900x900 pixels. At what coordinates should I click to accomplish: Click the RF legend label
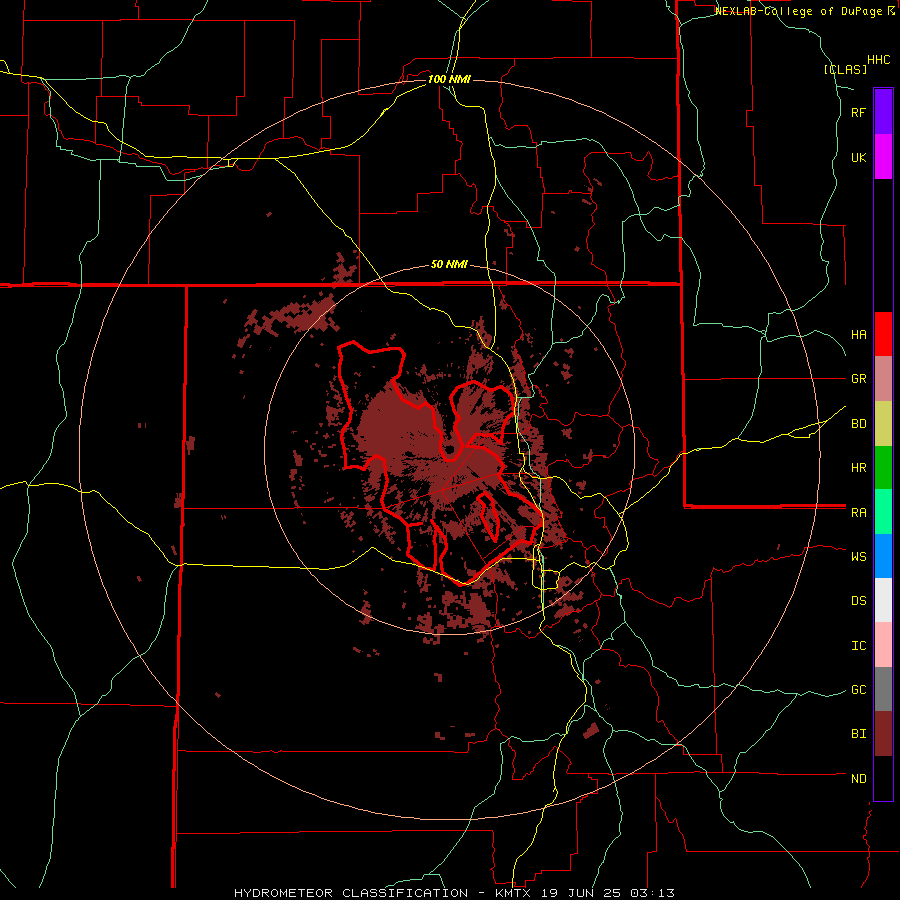(858, 113)
